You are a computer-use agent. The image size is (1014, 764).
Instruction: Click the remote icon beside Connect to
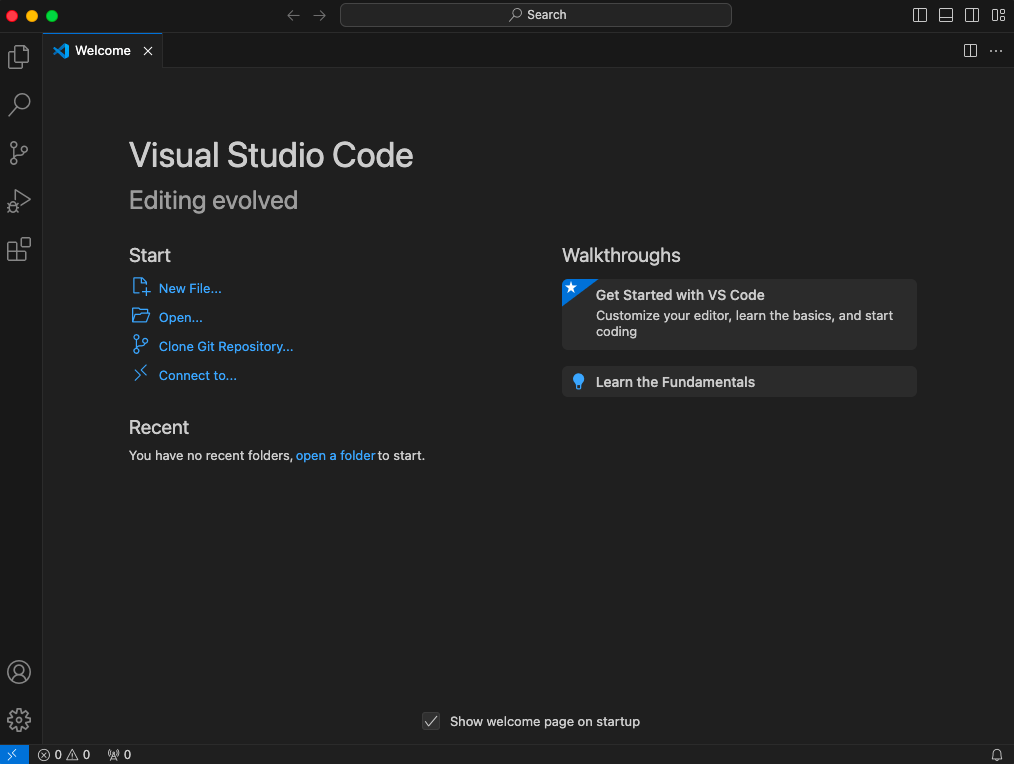click(141, 373)
